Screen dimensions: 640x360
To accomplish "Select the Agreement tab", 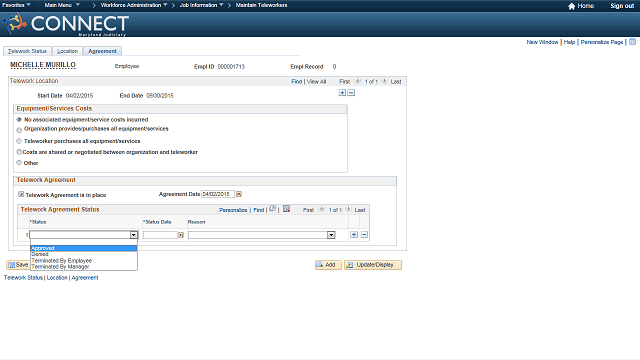I will tap(102, 51).
